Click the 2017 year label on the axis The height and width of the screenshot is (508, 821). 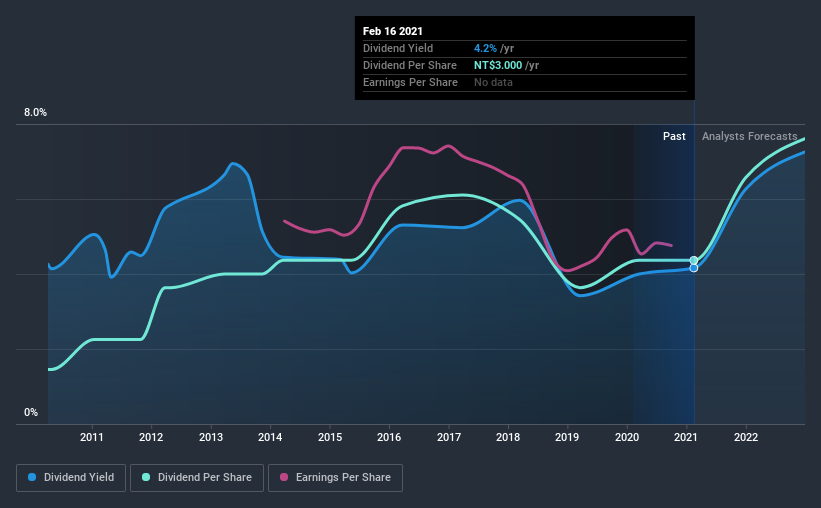(449, 437)
